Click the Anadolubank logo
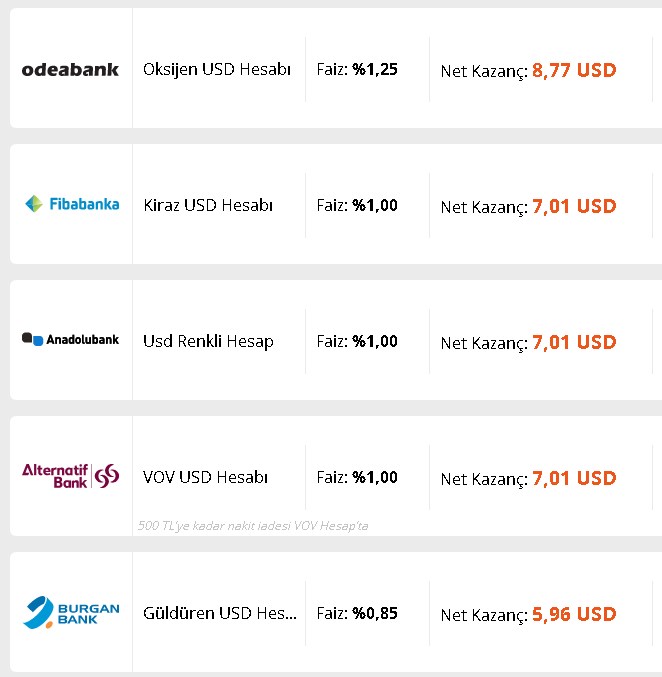 click(x=70, y=339)
